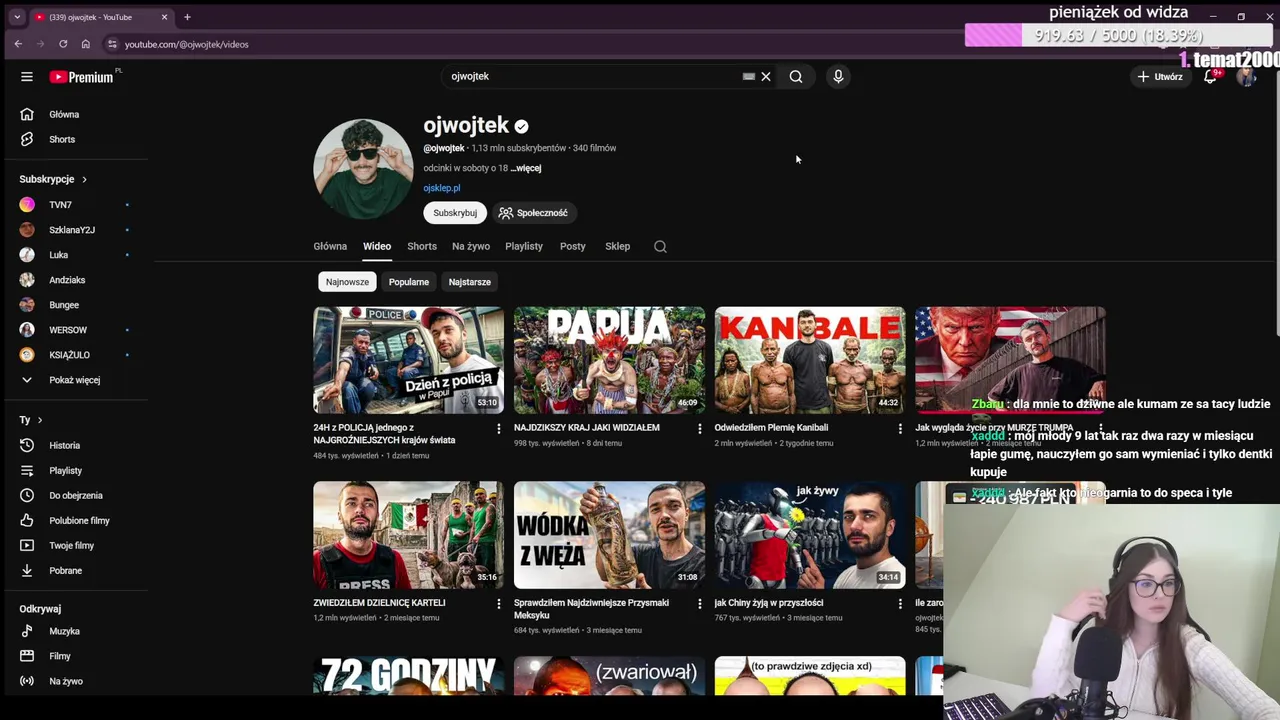Expand channel description with ...więcej

click(x=526, y=168)
